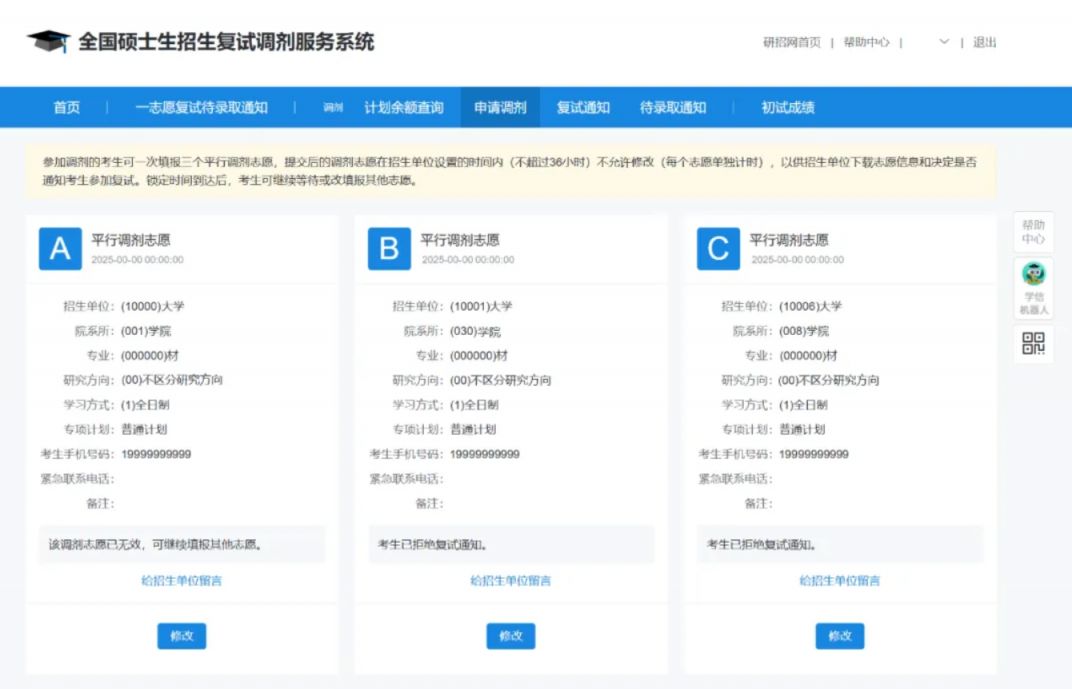Click (10000)大学 in card A
The height and width of the screenshot is (689, 1072).
pos(152,306)
